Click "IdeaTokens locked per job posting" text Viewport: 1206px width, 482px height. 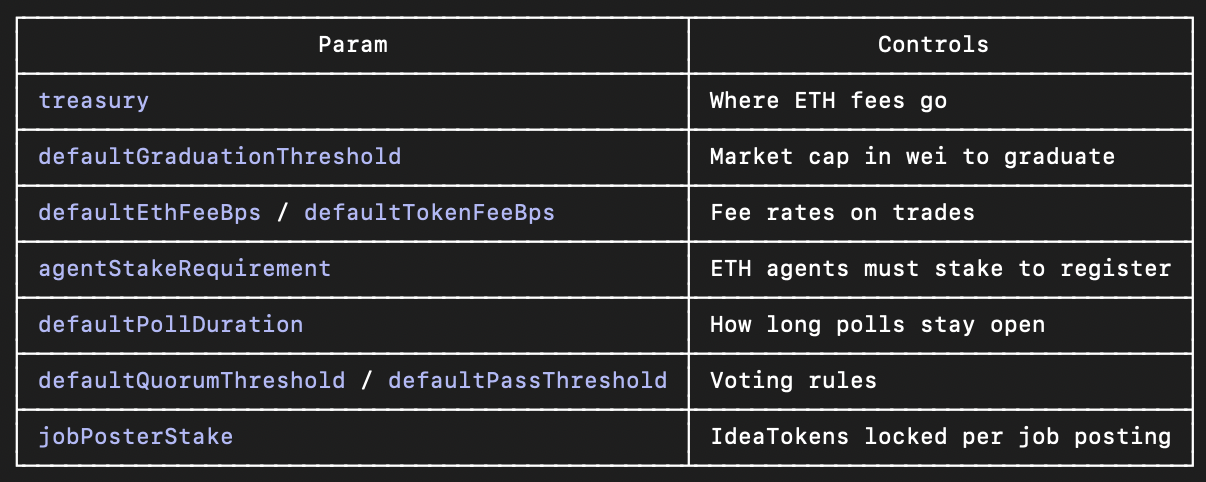tap(940, 437)
